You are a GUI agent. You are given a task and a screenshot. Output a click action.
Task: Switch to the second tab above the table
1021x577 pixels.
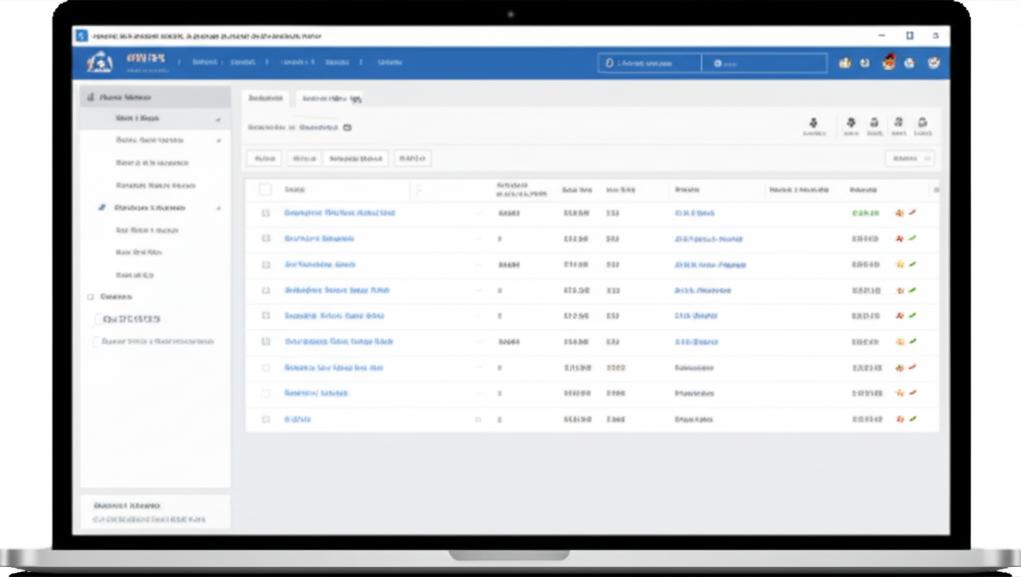[331, 99]
